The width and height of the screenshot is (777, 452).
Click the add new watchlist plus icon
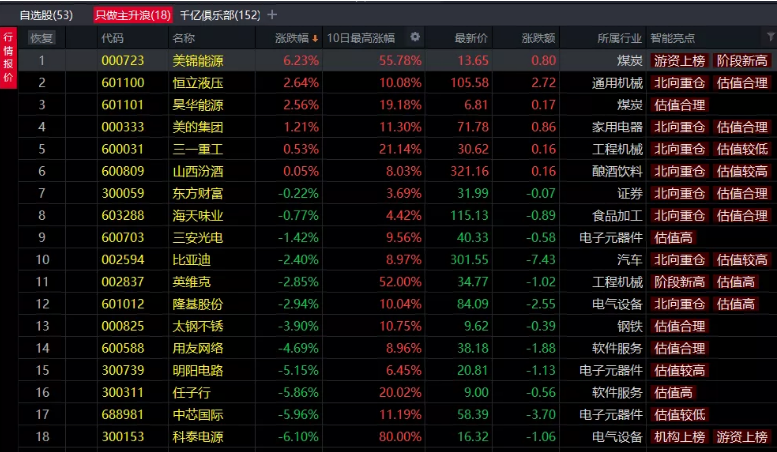[x=273, y=15]
